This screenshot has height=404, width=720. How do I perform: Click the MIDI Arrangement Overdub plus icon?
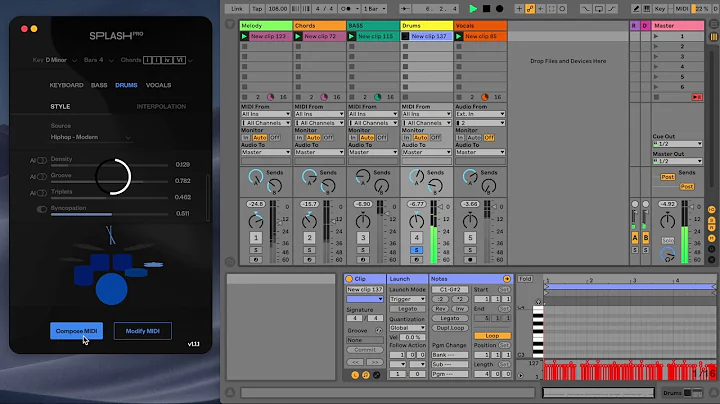[519, 9]
